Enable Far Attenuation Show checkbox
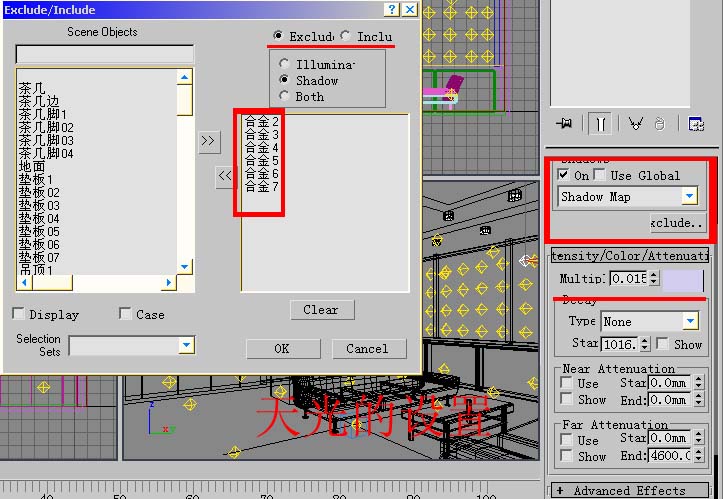The image size is (723, 499). (x=566, y=455)
